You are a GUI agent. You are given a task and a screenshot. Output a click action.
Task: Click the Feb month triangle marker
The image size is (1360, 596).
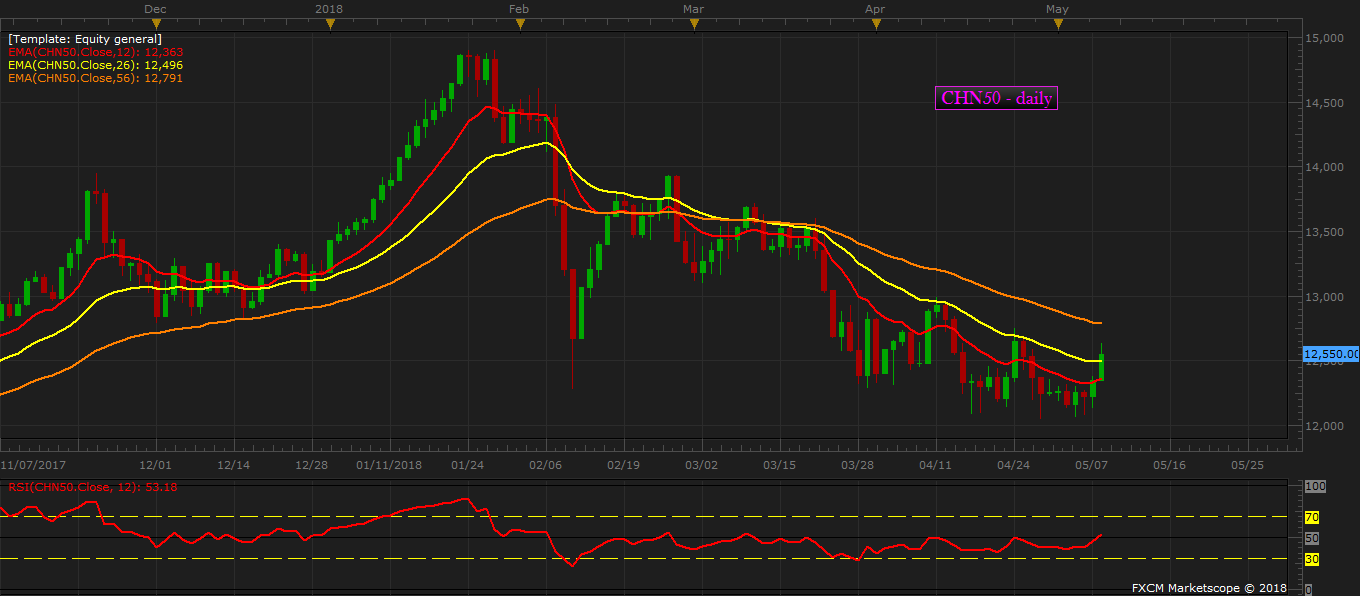coord(517,24)
